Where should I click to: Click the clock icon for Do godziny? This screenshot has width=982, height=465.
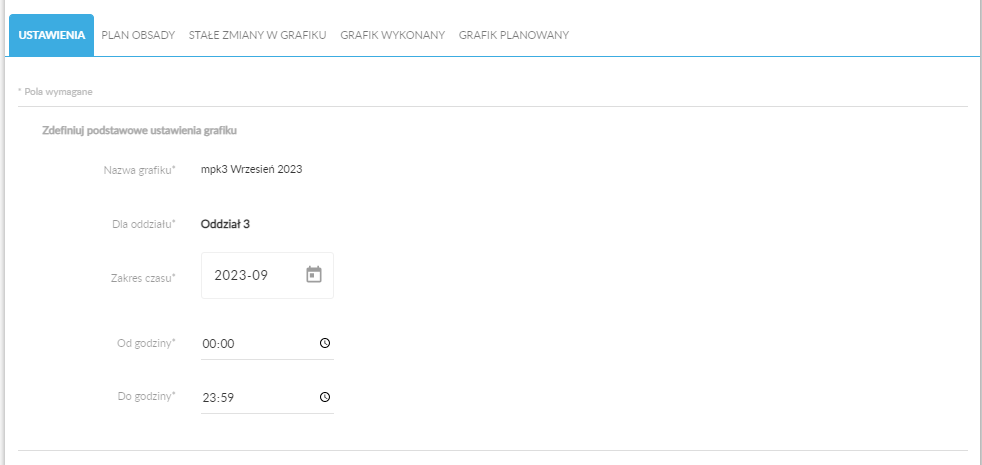click(x=324, y=397)
